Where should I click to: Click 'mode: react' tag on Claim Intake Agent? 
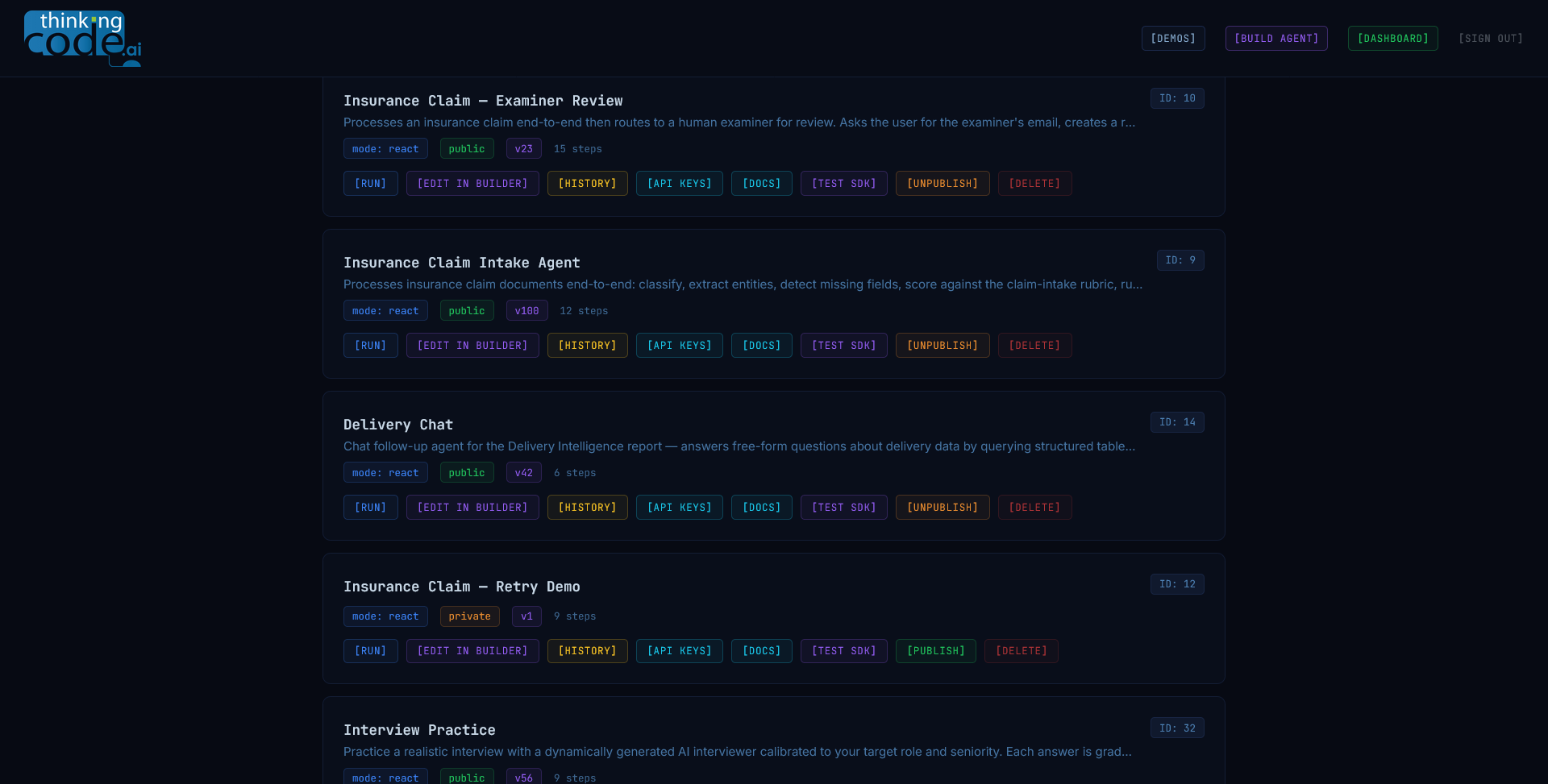click(385, 311)
